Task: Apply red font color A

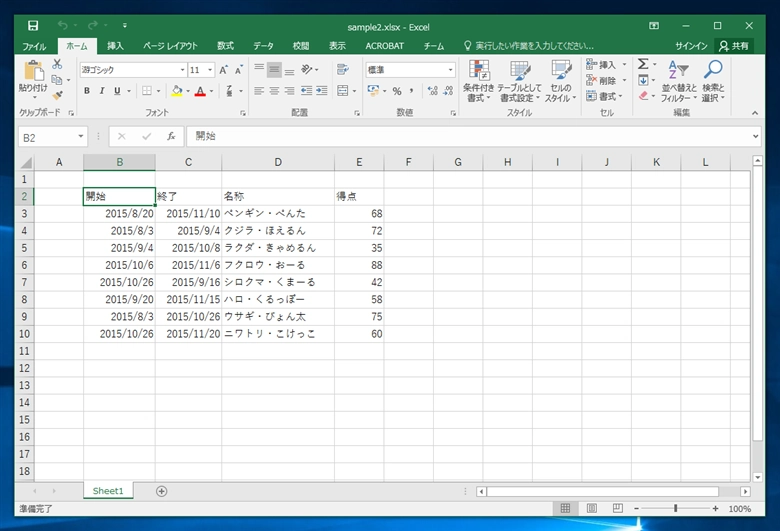Action: 200,91
